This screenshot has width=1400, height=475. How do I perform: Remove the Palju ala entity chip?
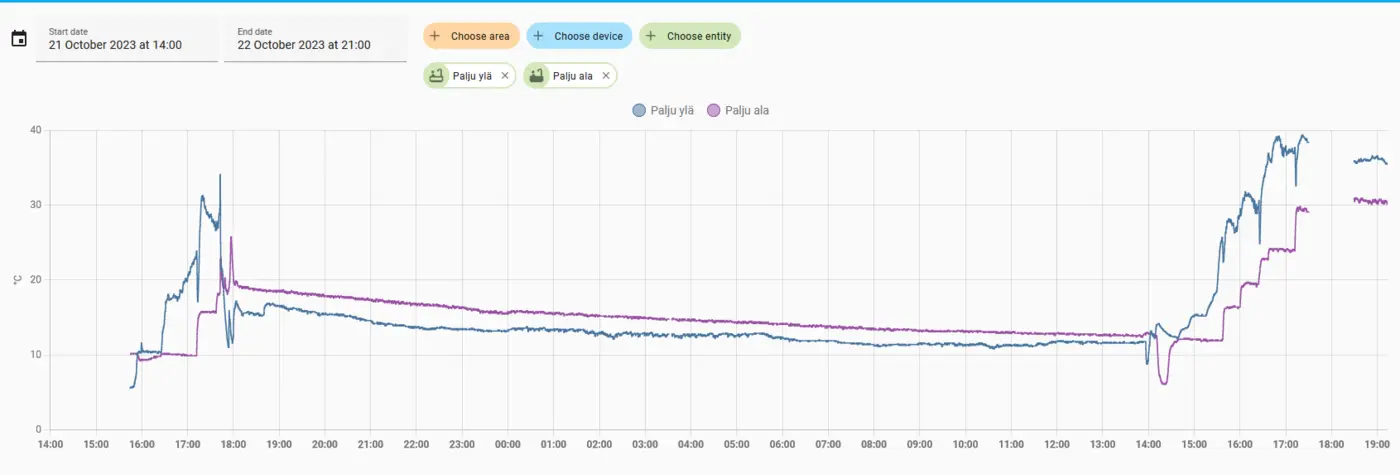(x=605, y=76)
